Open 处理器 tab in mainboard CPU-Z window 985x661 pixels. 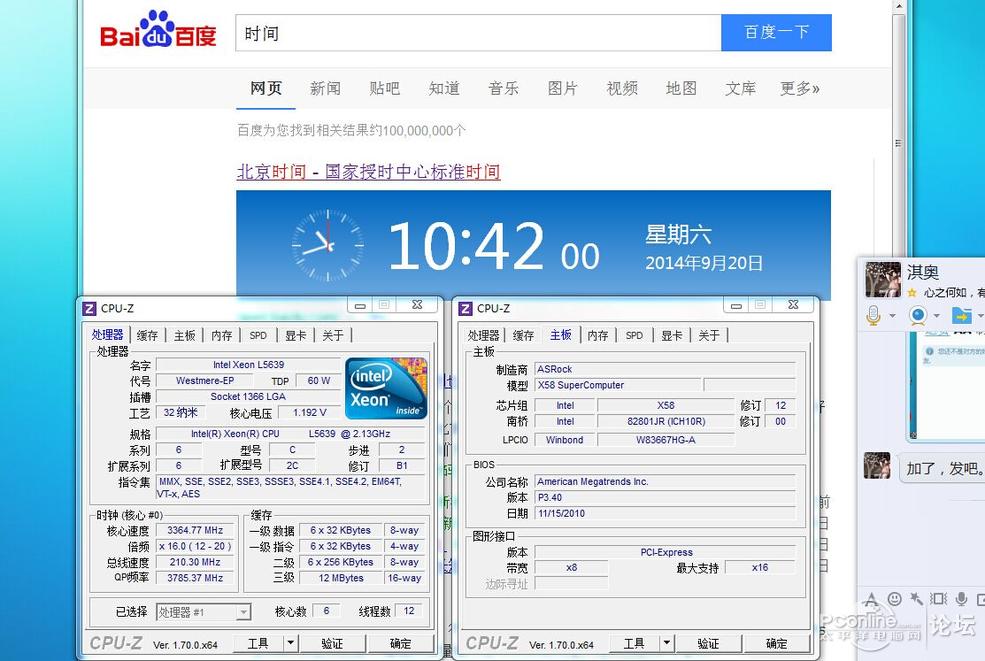pos(484,336)
